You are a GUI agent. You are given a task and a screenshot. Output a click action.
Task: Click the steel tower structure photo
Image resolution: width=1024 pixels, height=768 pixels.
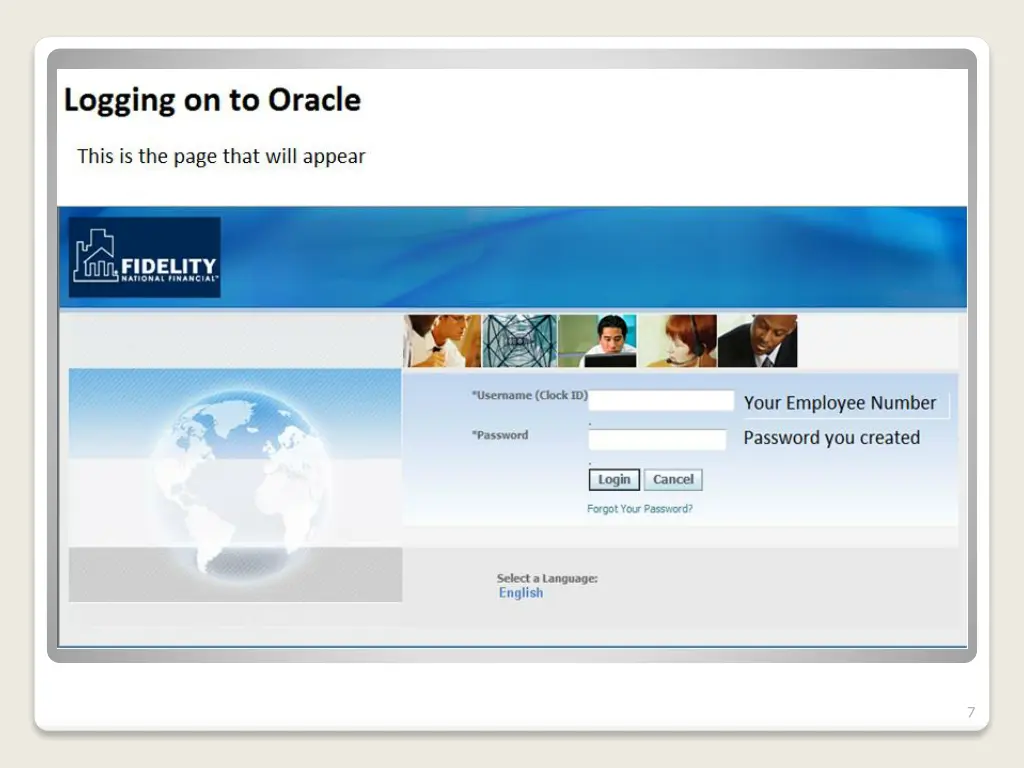pos(519,341)
